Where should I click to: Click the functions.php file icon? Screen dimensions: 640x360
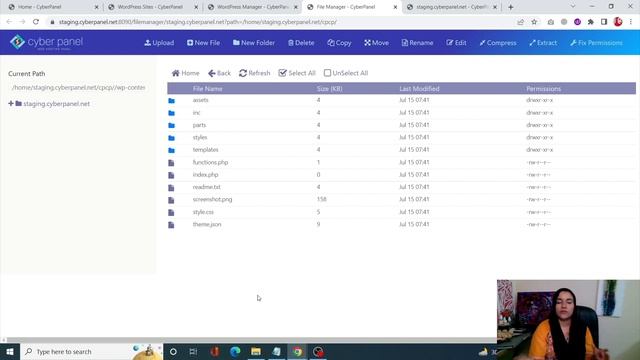tap(171, 163)
